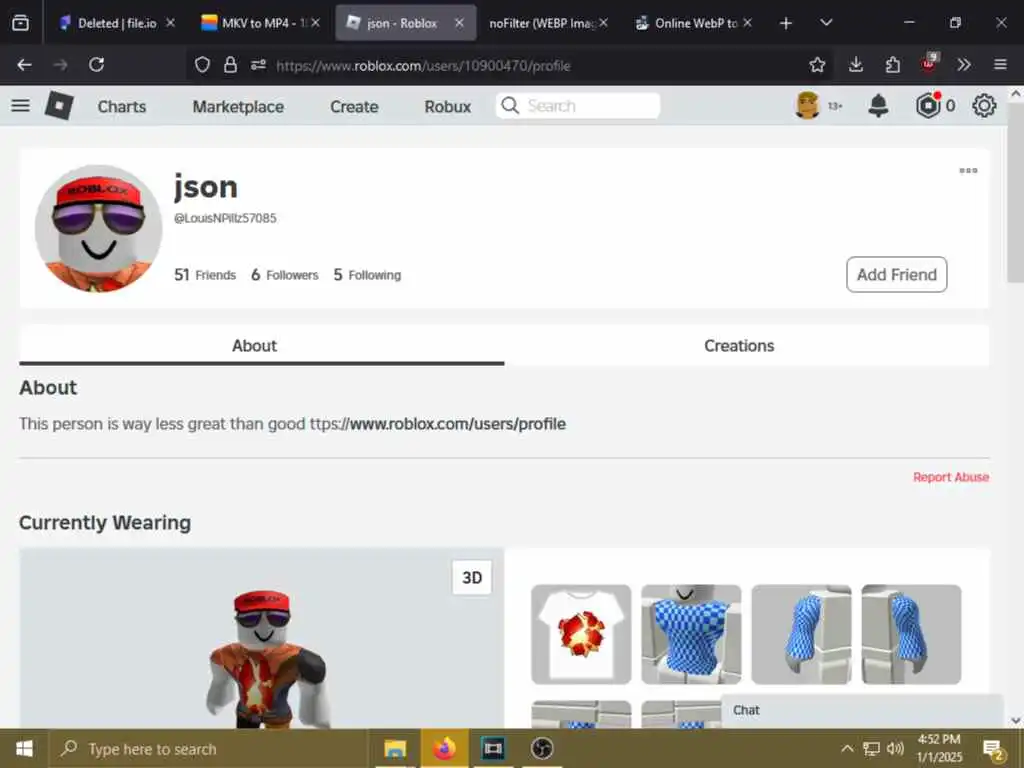Click the profile avatar picture
Viewport: 1024px width, 768px height.
(99, 228)
